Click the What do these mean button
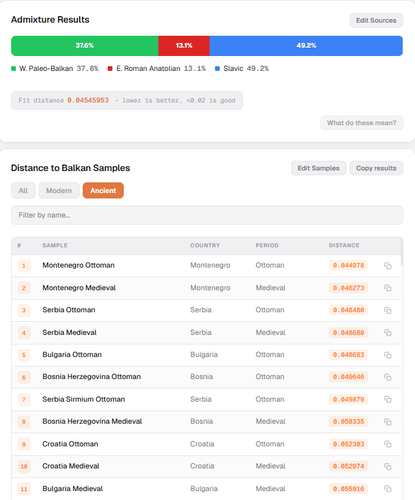415x500 pixels. (x=362, y=123)
